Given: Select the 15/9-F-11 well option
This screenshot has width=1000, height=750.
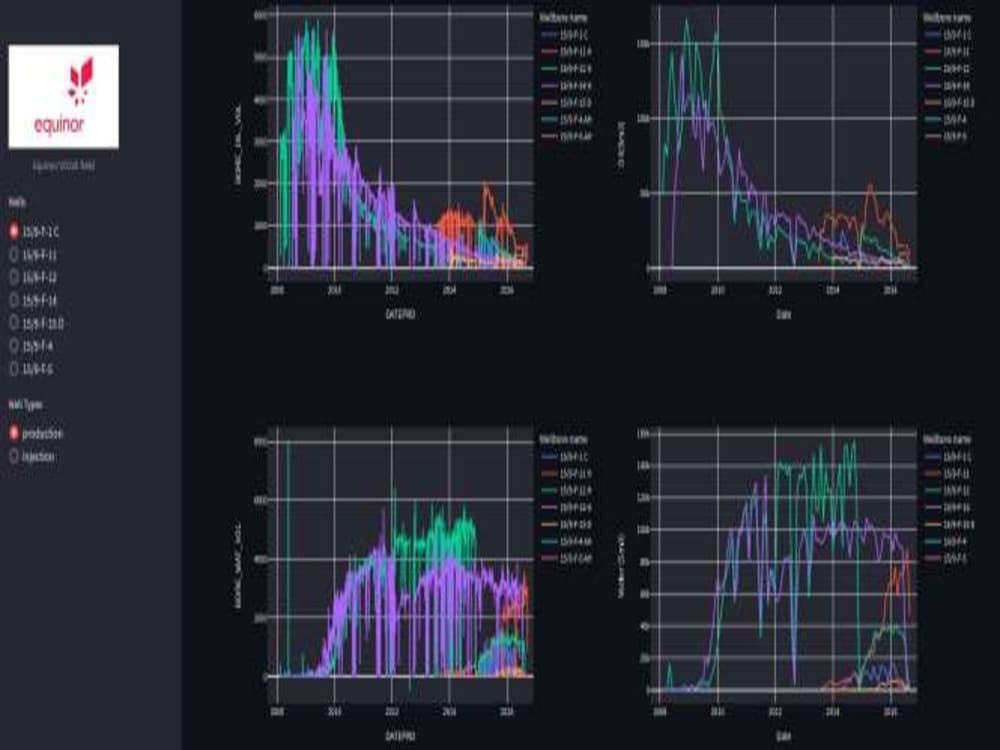Looking at the screenshot, I should point(13,255).
